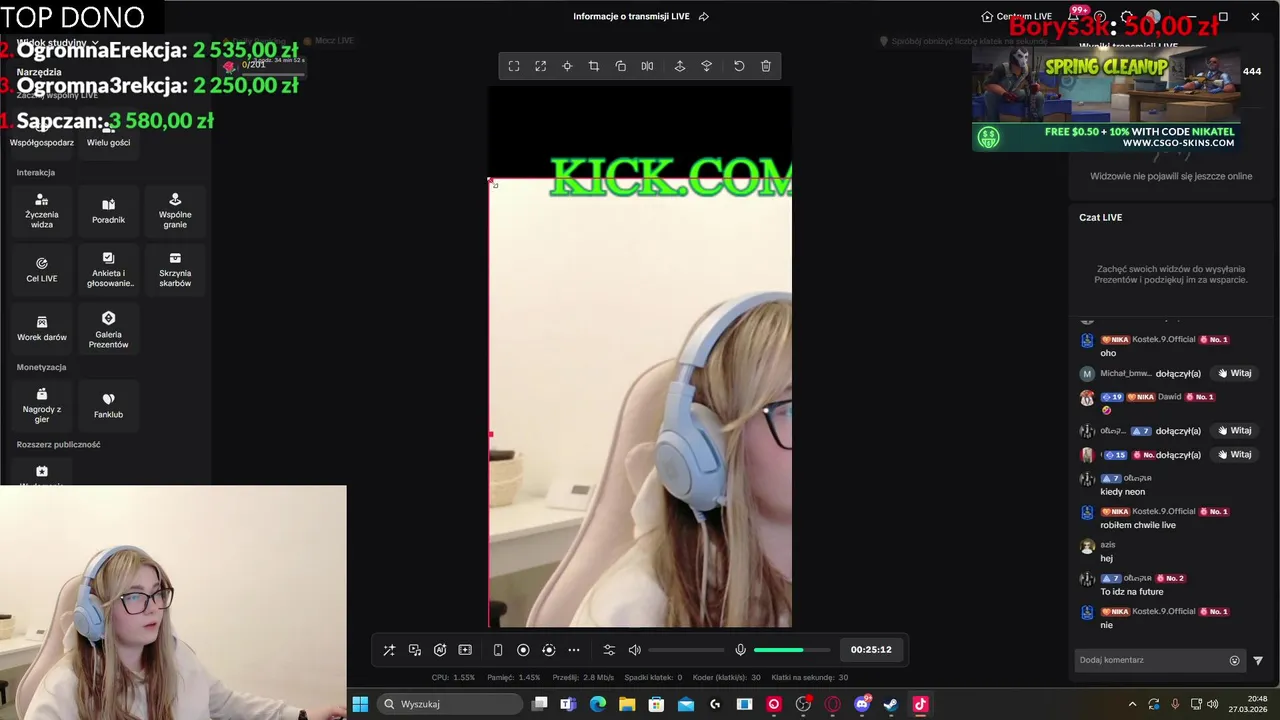
Task: Click the green microphone volume slider
Action: pos(792,650)
